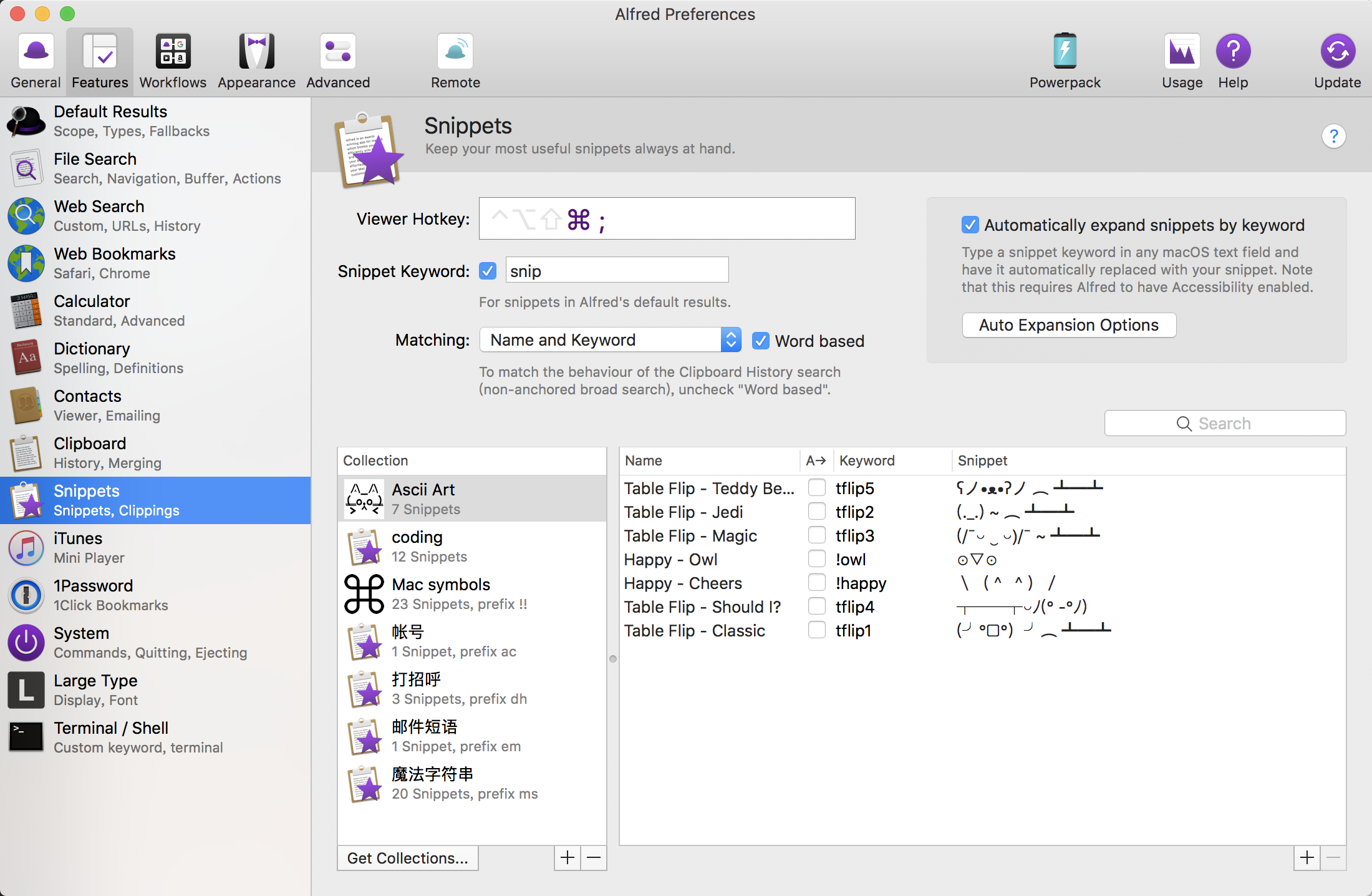Click the help question mark in Snippets header
This screenshot has height=896, width=1372.
1333,136
